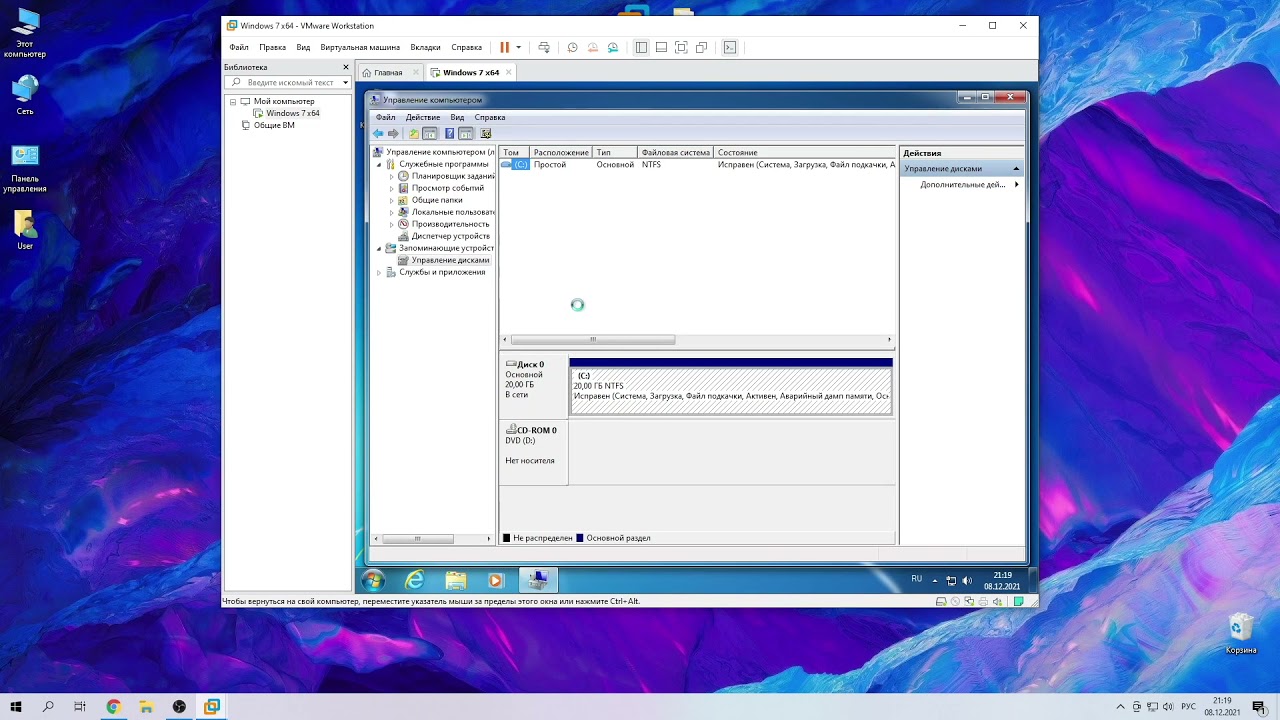Open Windows Media Player taskbar icon
Screen dimensions: 1280x720
click(x=495, y=580)
